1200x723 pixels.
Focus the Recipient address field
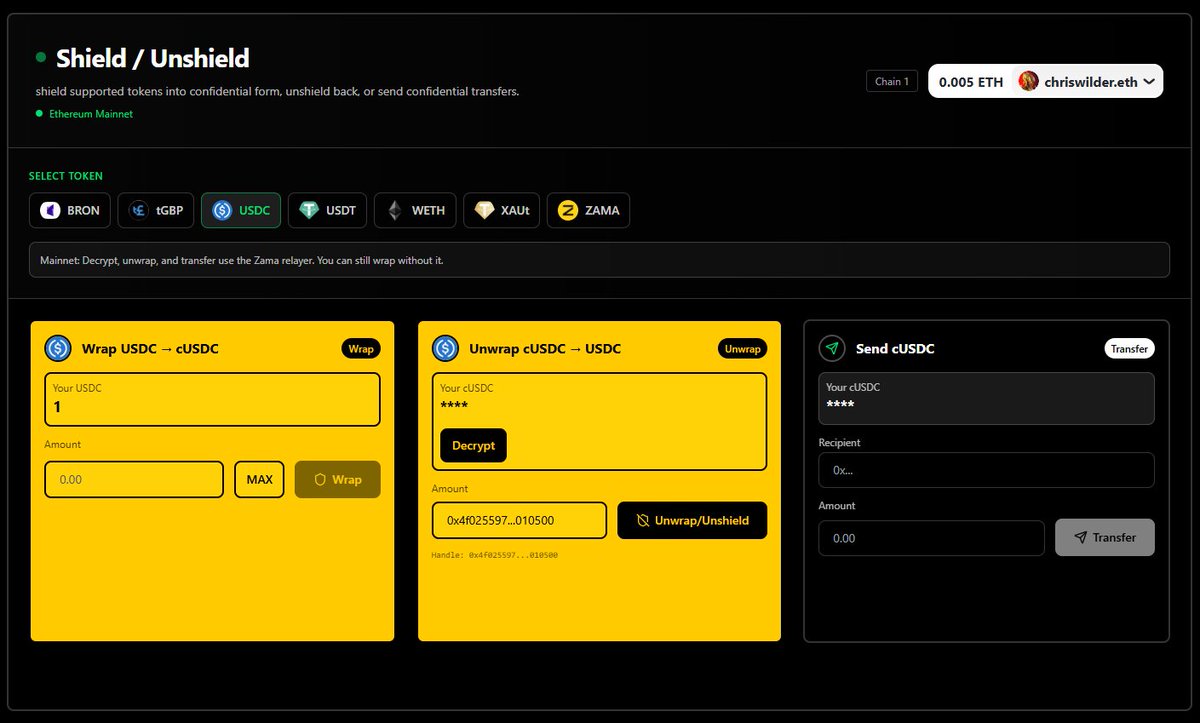coord(986,470)
